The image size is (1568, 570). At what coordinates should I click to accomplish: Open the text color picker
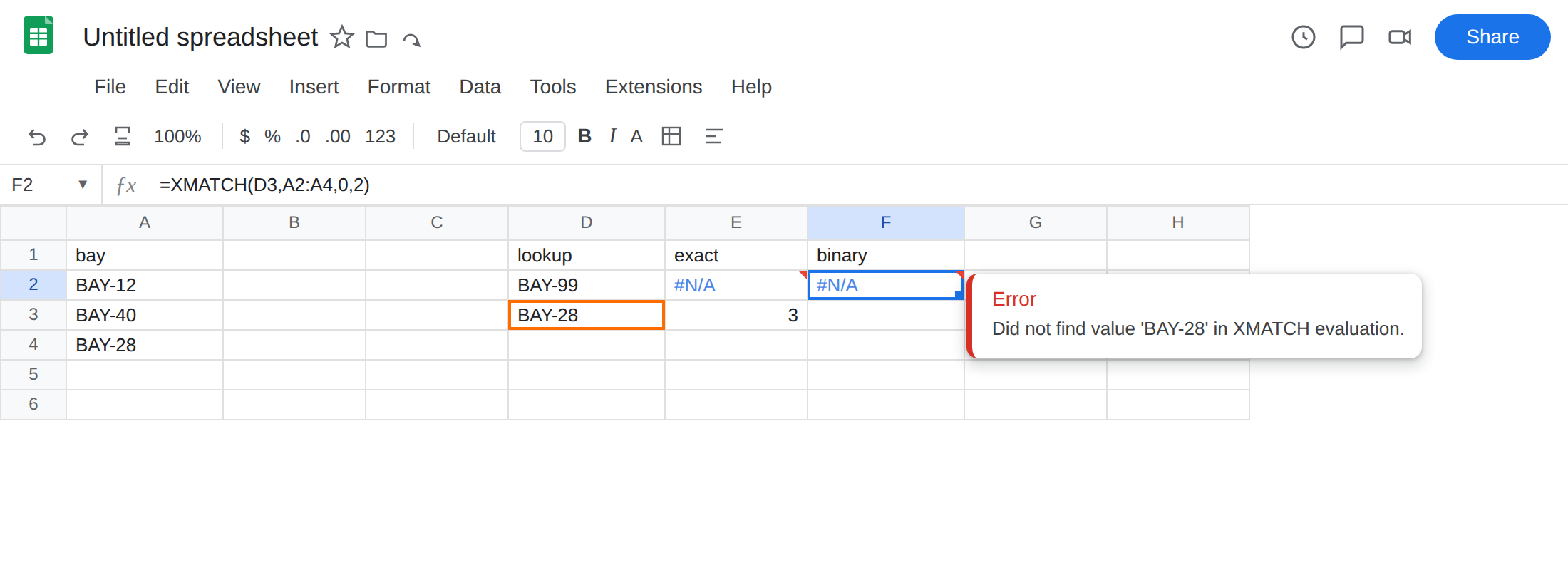(x=636, y=136)
